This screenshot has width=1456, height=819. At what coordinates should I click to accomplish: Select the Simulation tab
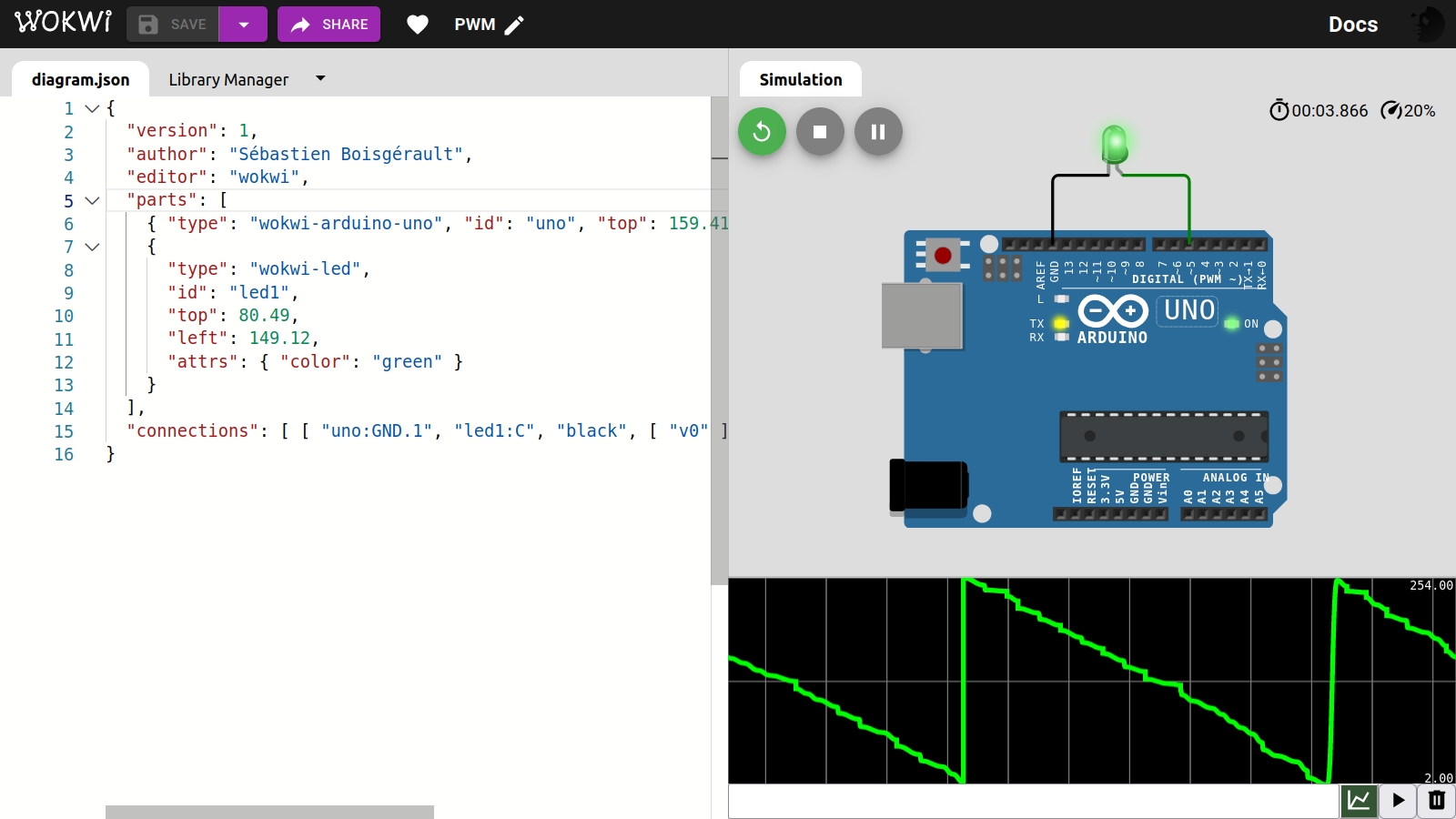801,79
